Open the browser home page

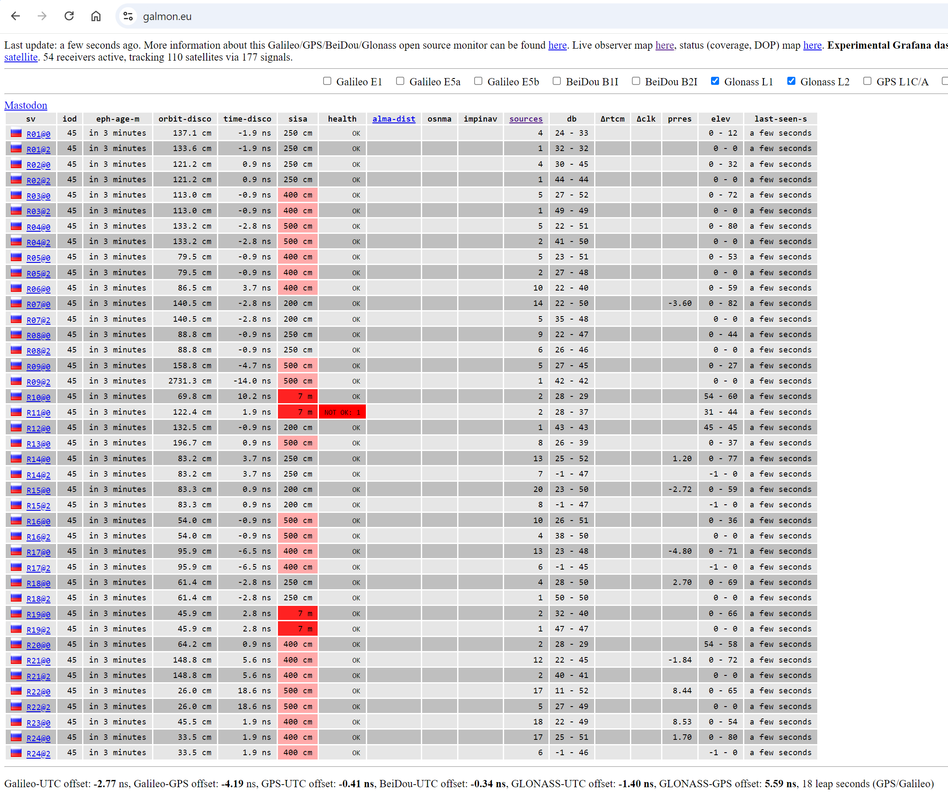click(x=96, y=16)
